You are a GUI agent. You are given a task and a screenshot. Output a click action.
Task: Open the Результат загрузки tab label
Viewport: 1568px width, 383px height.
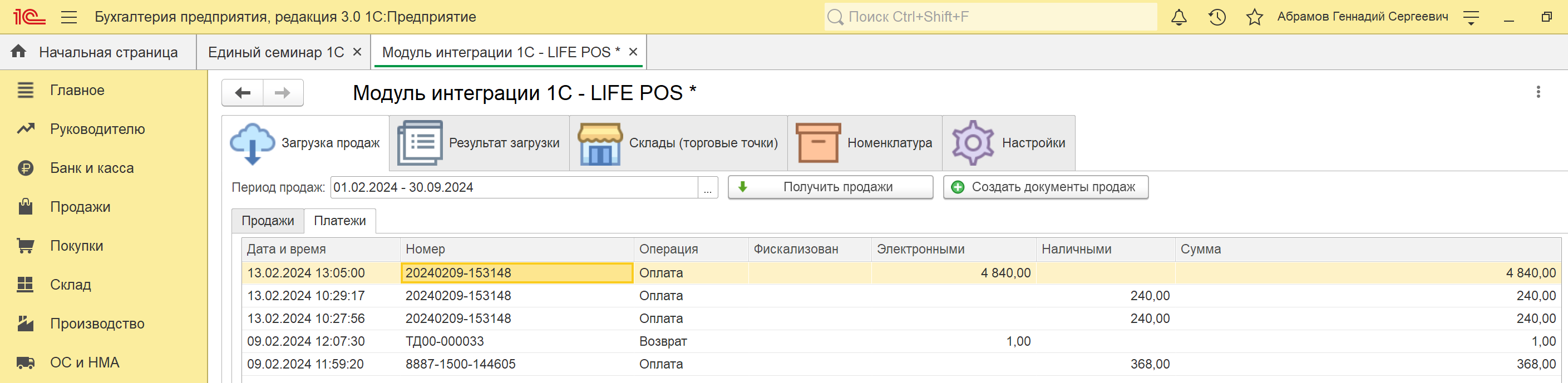(x=504, y=143)
